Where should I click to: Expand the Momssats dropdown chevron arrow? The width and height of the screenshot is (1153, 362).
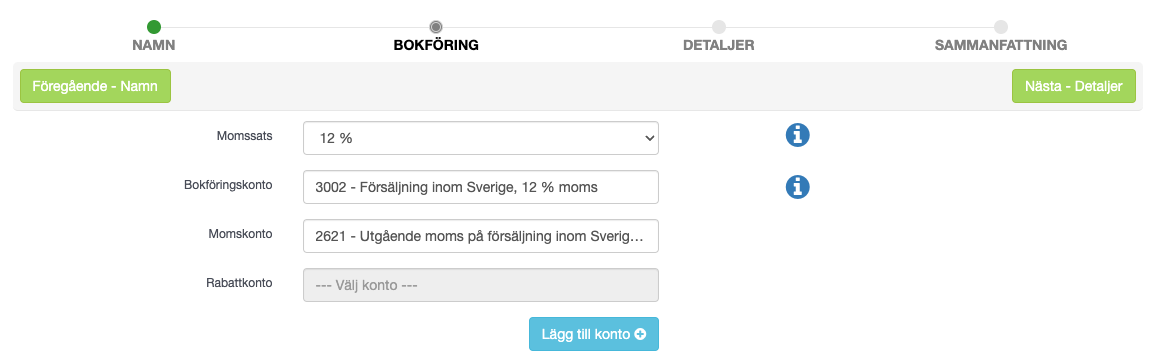coord(649,138)
